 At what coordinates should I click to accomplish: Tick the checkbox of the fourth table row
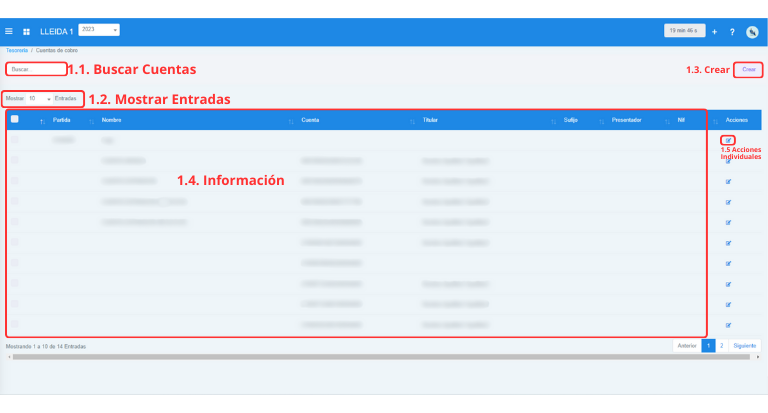tap(15, 201)
